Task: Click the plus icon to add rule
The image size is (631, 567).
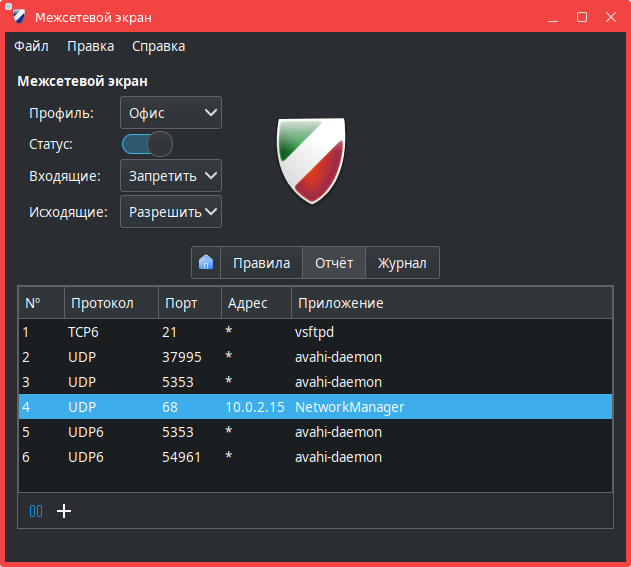Action: 64,511
